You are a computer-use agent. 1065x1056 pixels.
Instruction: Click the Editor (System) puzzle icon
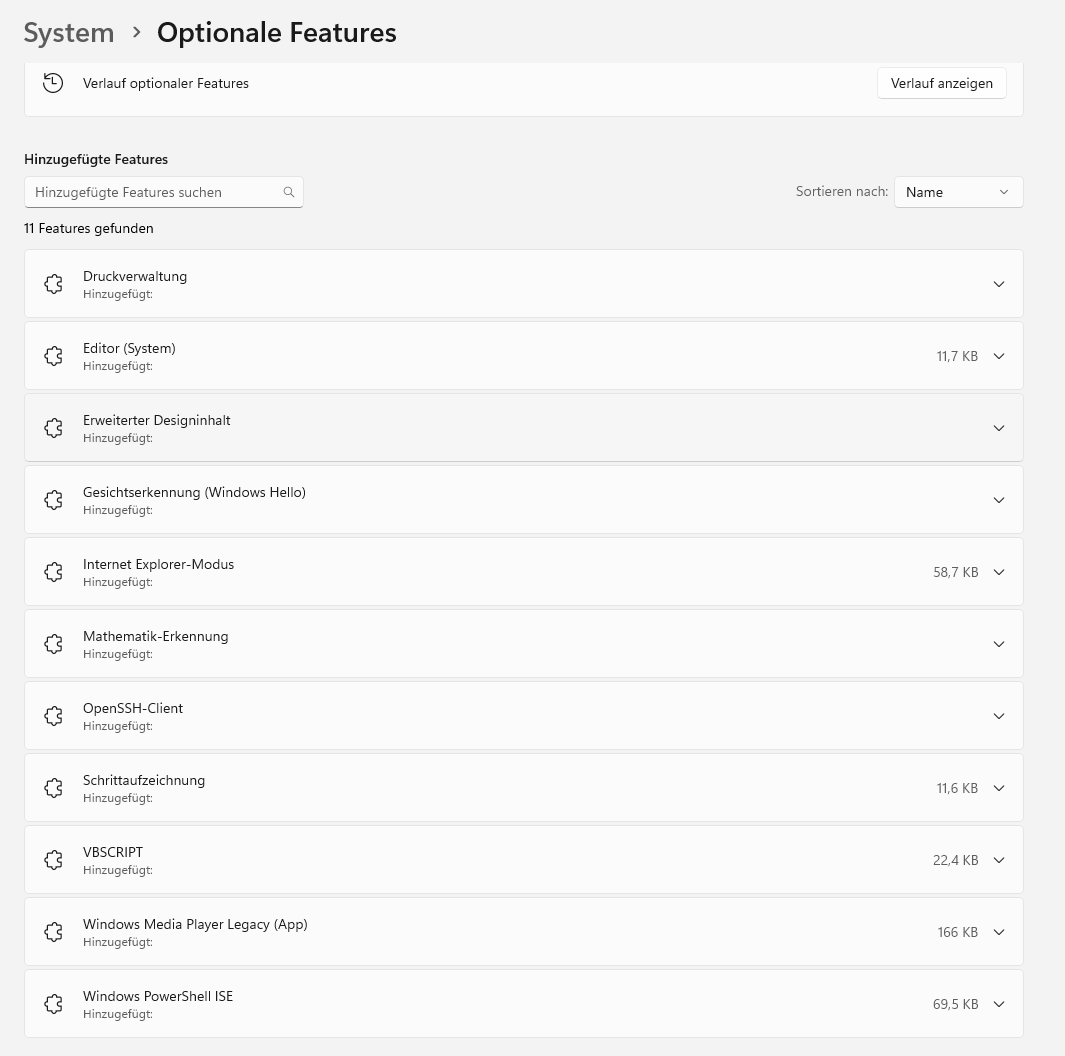click(53, 356)
